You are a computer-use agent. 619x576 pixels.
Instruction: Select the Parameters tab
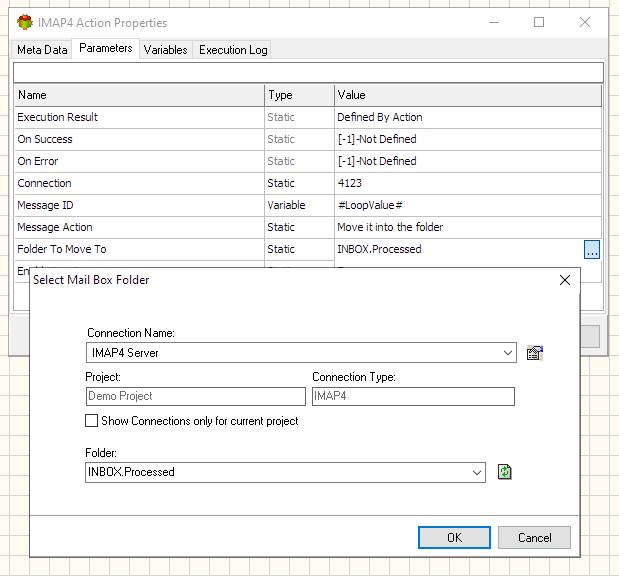click(105, 48)
